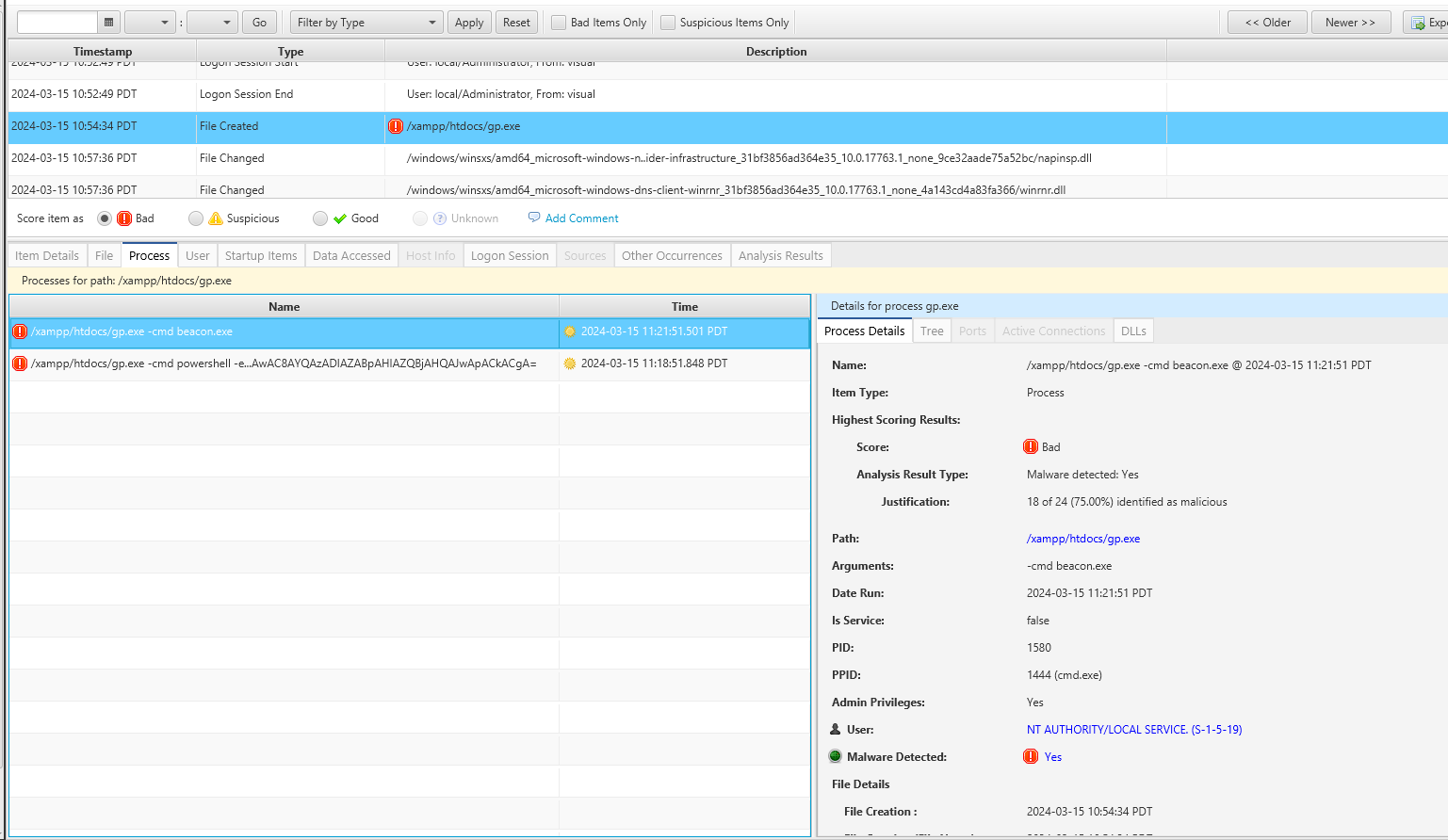The width and height of the screenshot is (1448, 840).
Task: Open the DLLs tab in process details
Action: (x=1133, y=331)
